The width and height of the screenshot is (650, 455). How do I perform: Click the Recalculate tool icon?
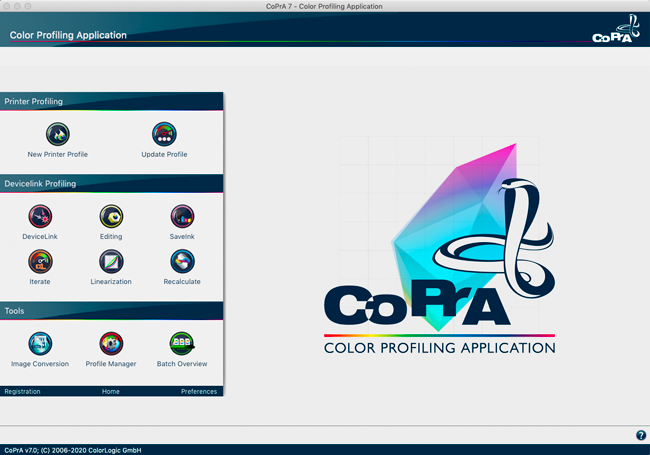[182, 261]
